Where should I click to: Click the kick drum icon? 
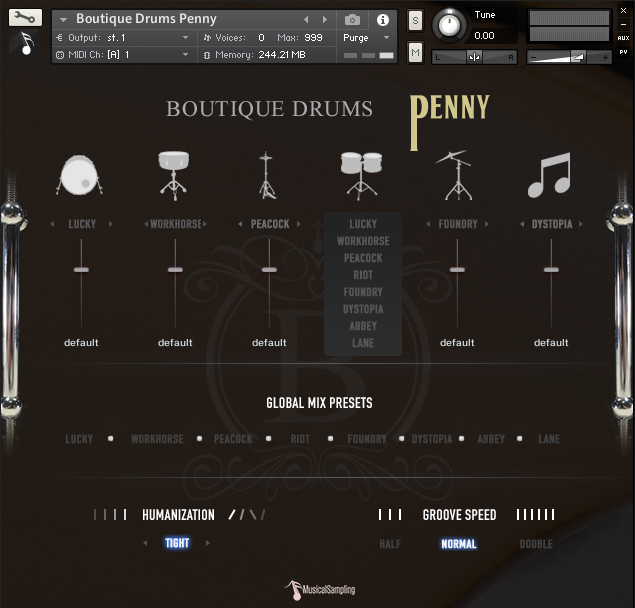[80, 175]
